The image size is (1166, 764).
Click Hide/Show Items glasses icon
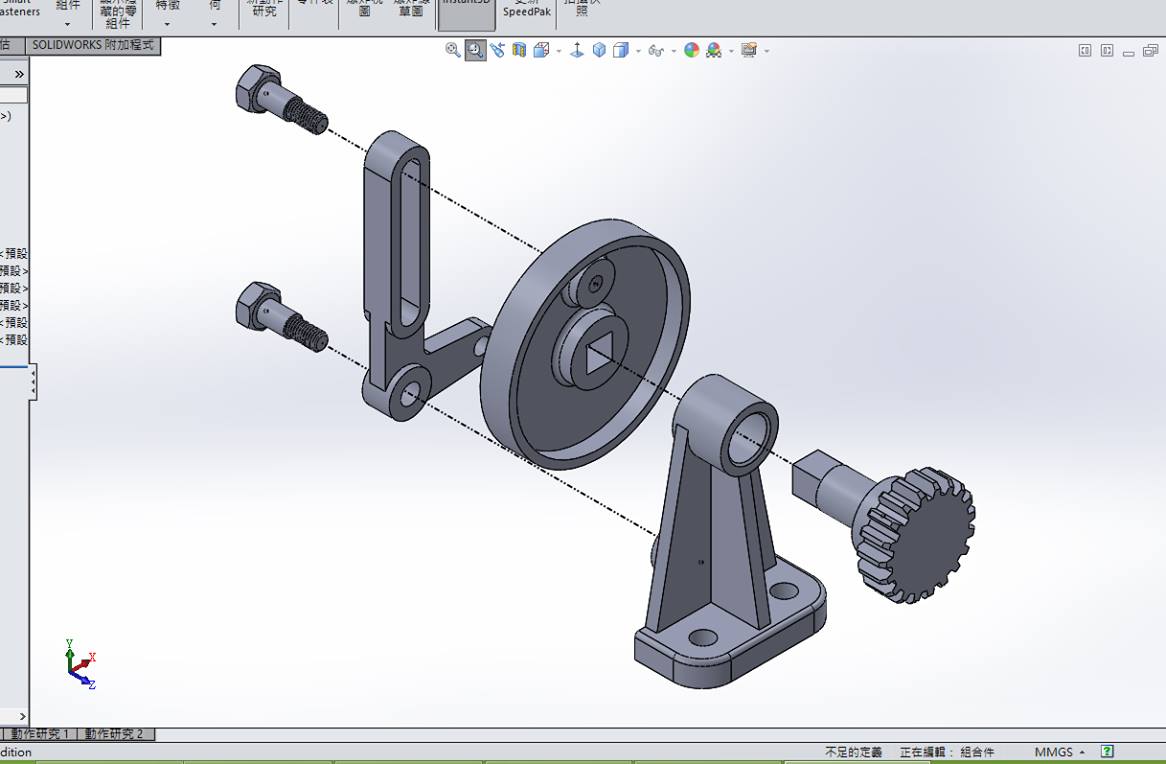(x=656, y=51)
